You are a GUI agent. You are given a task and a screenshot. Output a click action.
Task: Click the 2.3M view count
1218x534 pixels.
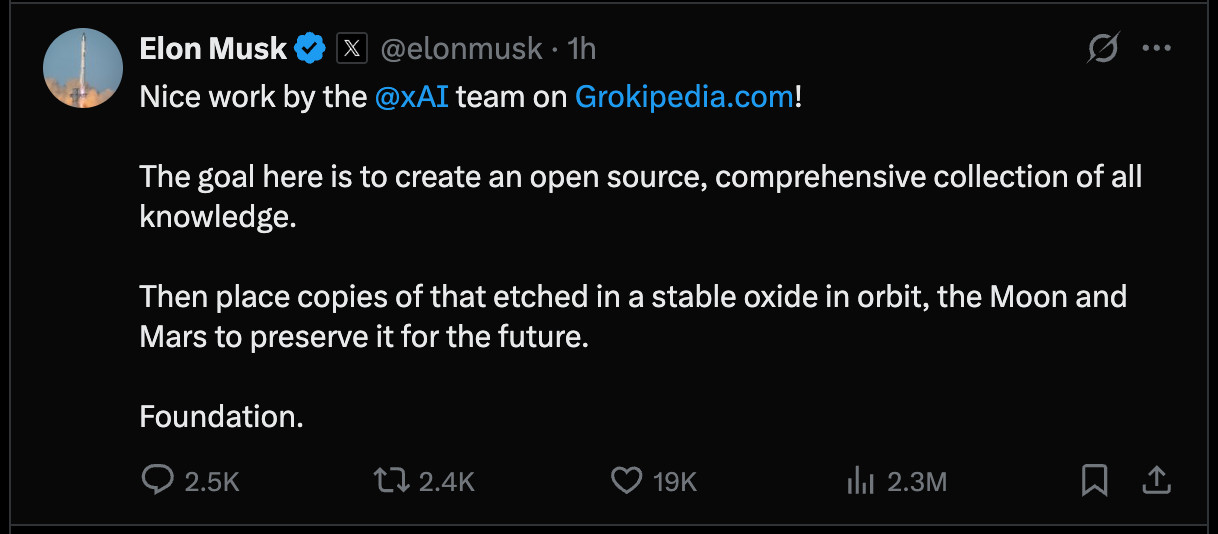pyautogui.click(x=916, y=482)
